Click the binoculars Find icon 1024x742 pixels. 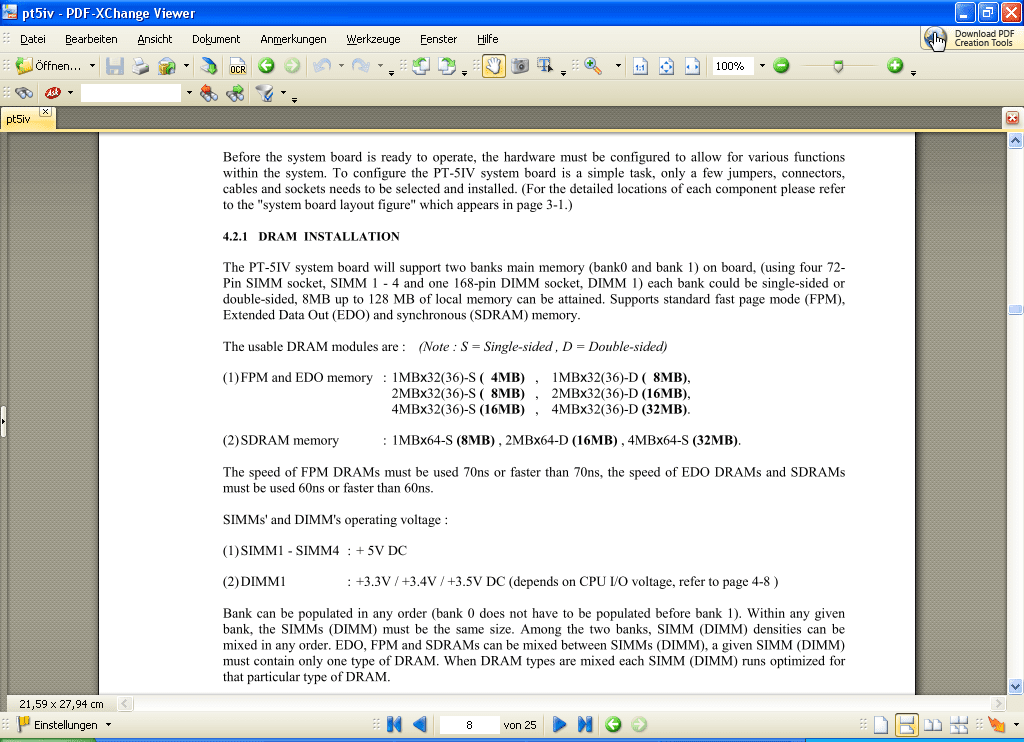24,93
